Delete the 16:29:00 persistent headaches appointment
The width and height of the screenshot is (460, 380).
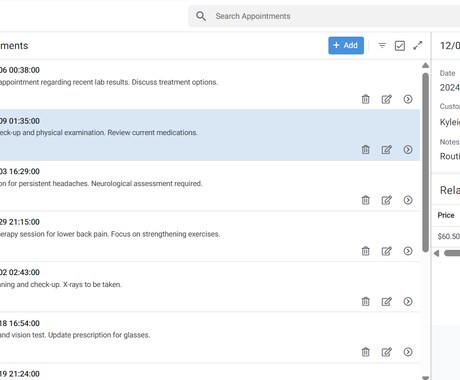pos(366,200)
